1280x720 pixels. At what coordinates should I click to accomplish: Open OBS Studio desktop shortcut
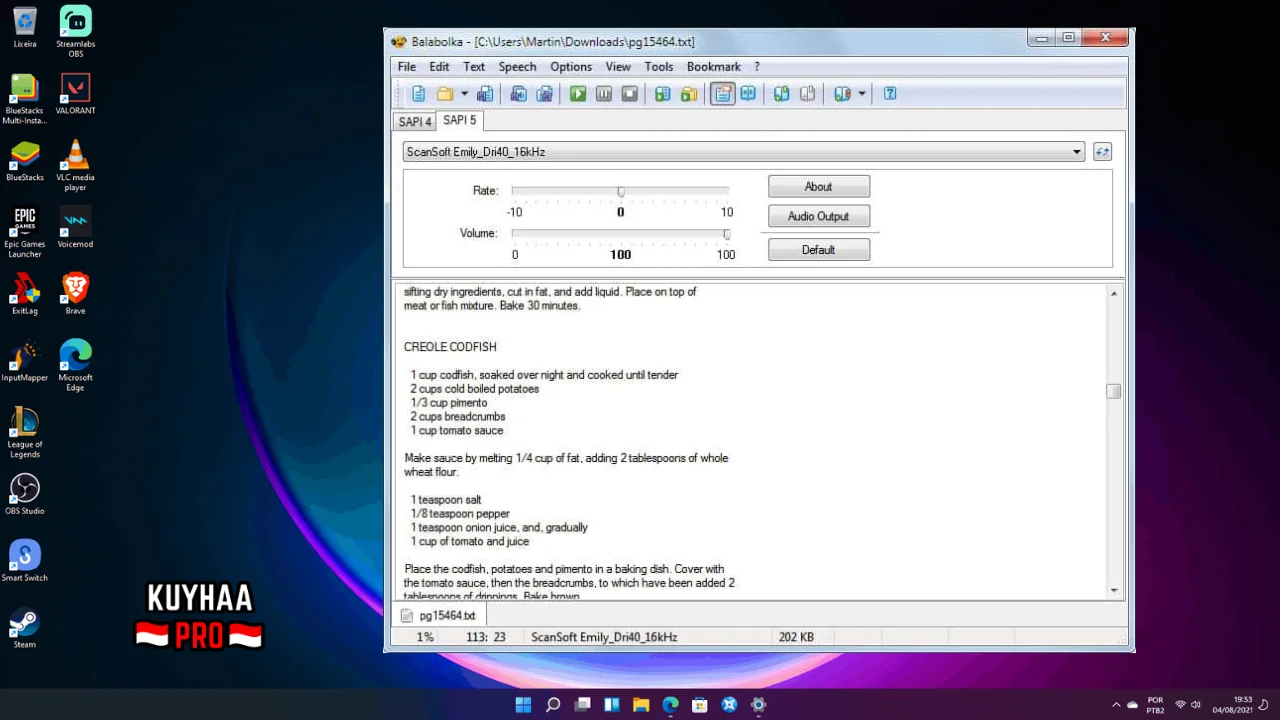[x=25, y=494]
